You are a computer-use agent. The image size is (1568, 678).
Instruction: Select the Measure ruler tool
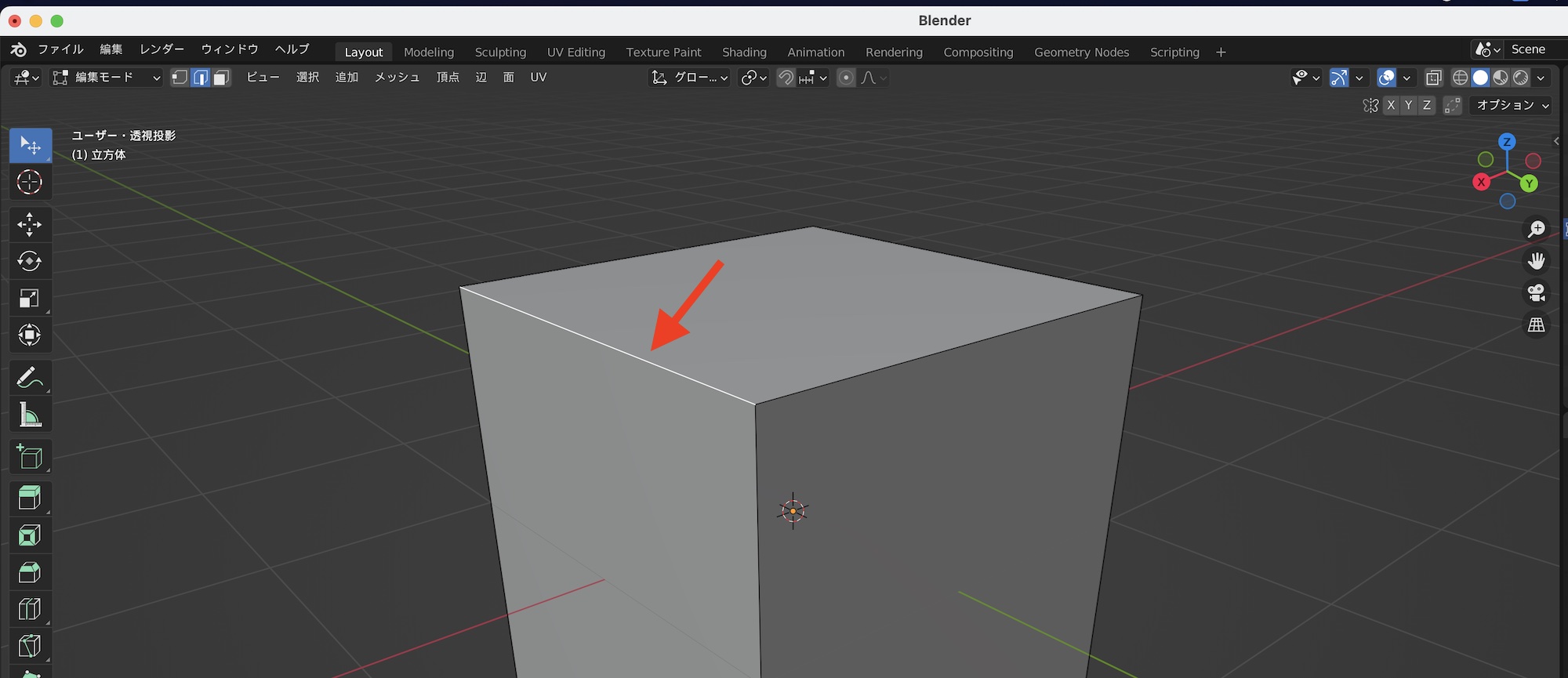pyautogui.click(x=30, y=415)
